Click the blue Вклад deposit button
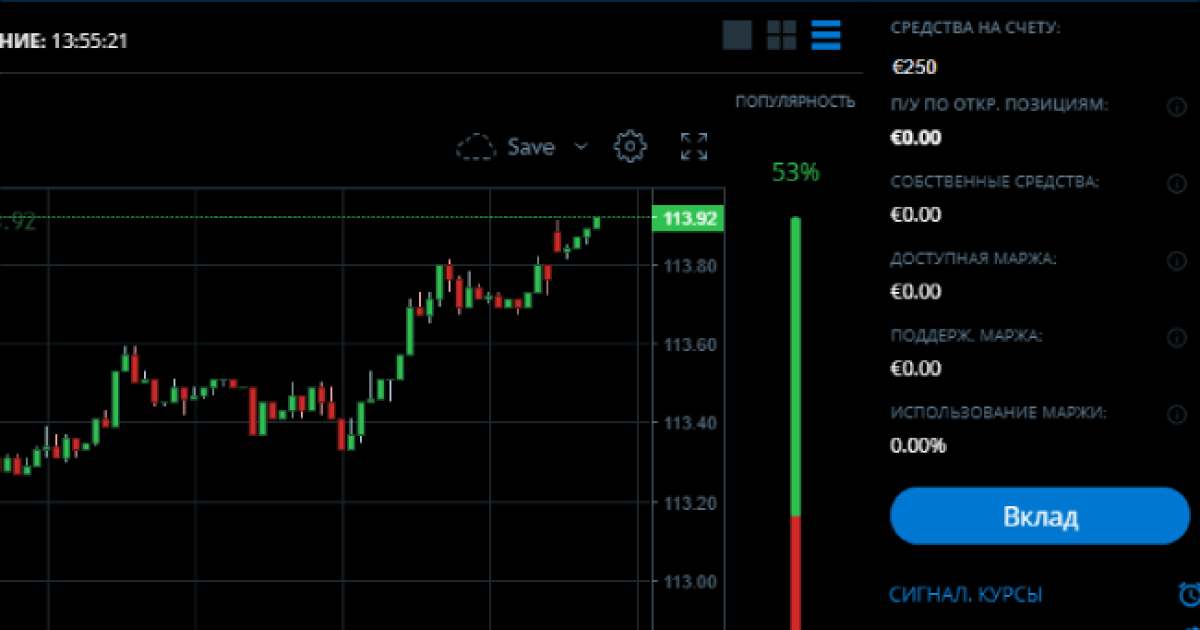Image resolution: width=1200 pixels, height=630 pixels. pyautogui.click(x=1040, y=516)
